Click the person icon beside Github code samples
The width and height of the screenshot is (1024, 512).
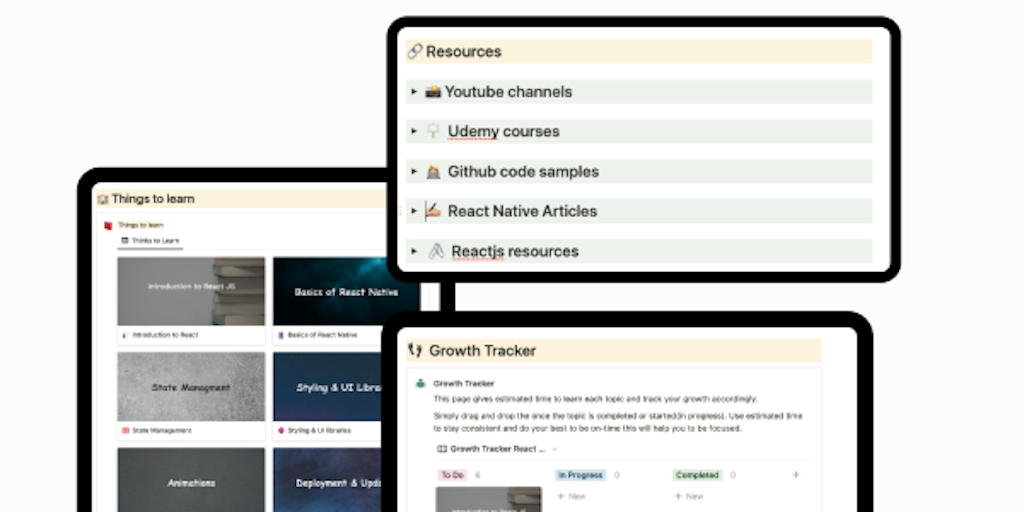(433, 172)
